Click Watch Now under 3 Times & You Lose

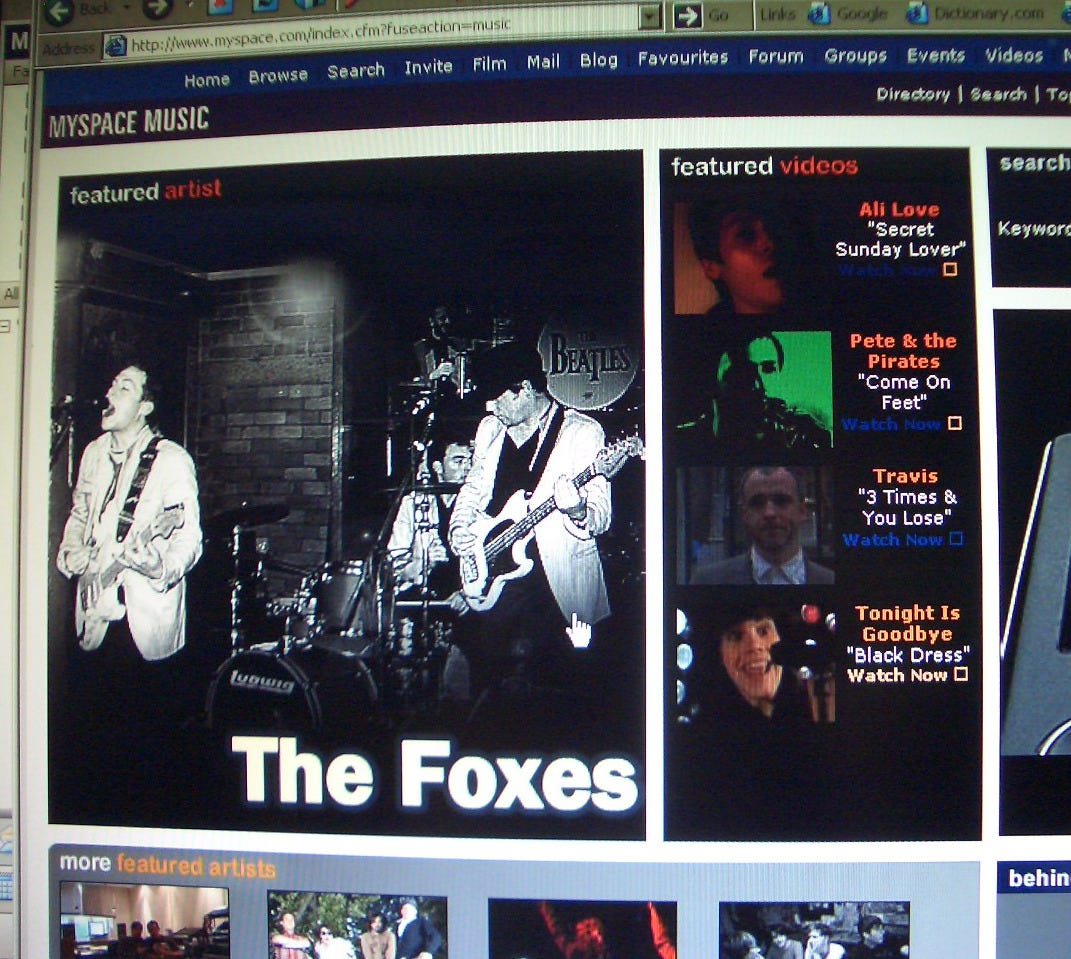(892, 540)
